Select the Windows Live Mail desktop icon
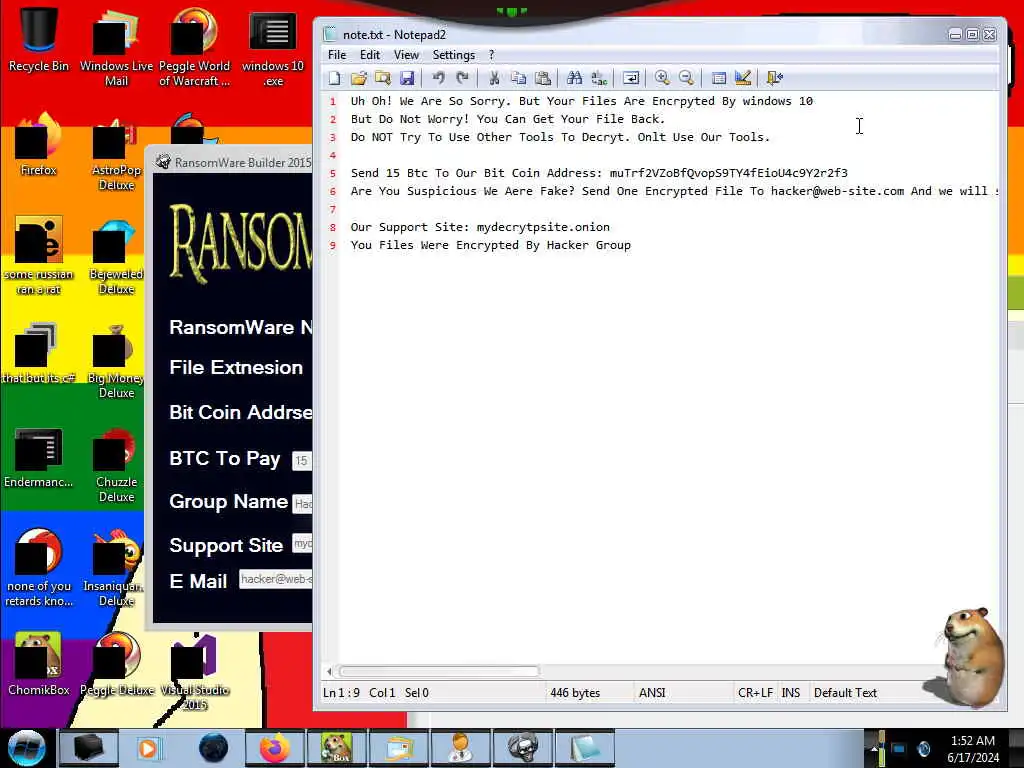 point(116,47)
